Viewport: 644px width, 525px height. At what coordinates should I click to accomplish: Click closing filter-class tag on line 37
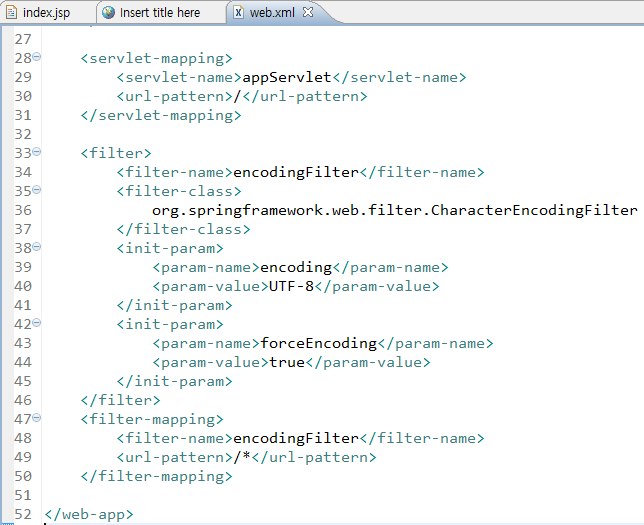click(184, 229)
